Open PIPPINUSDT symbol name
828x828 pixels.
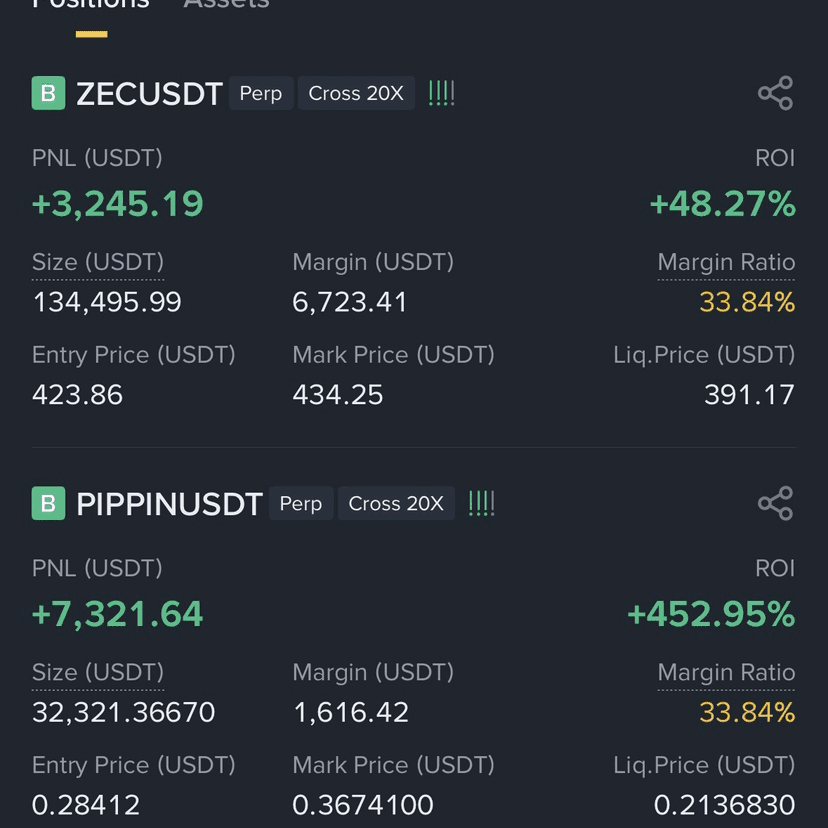coord(169,504)
